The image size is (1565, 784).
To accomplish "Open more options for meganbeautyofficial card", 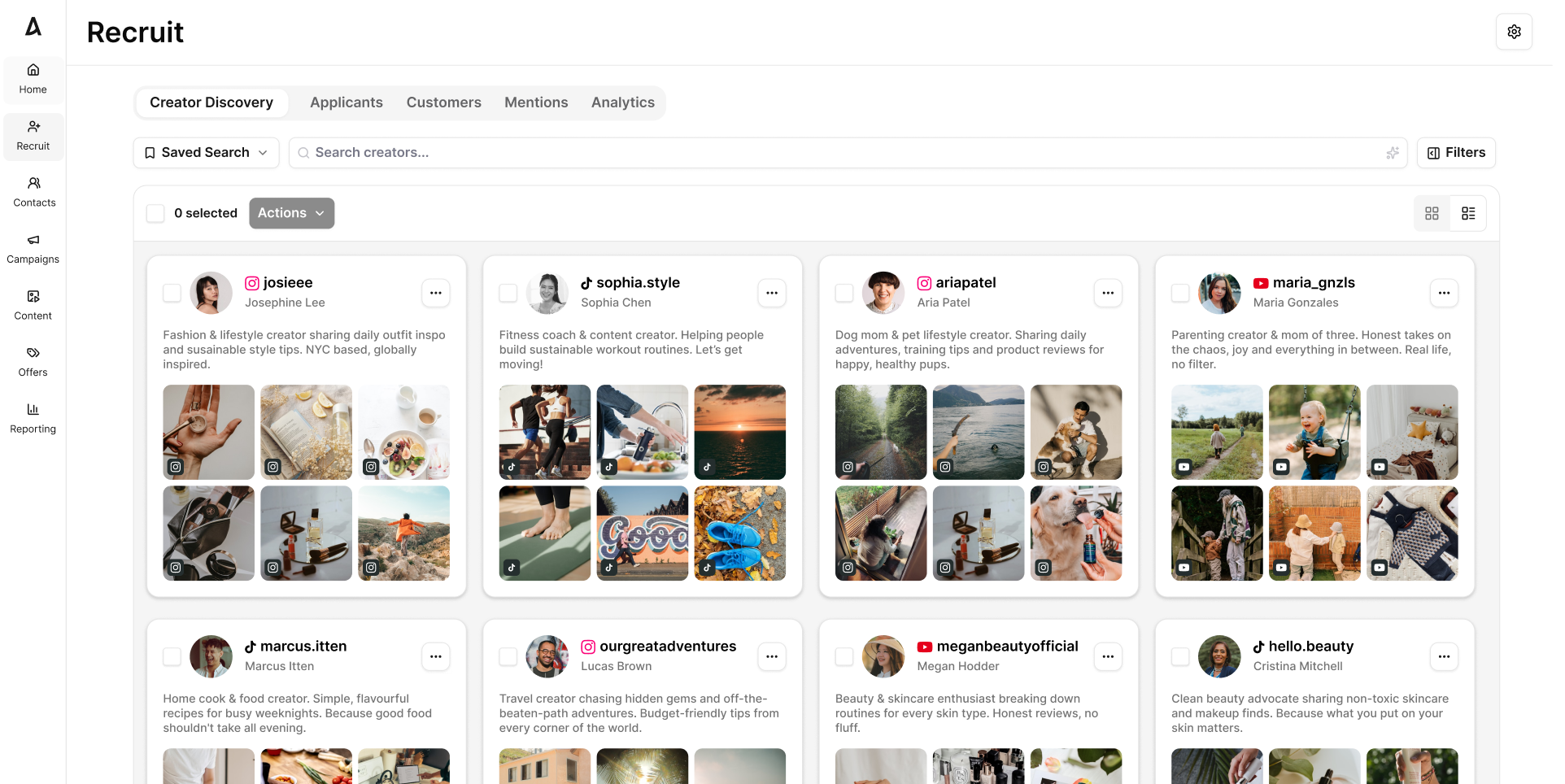I will pos(1108,656).
